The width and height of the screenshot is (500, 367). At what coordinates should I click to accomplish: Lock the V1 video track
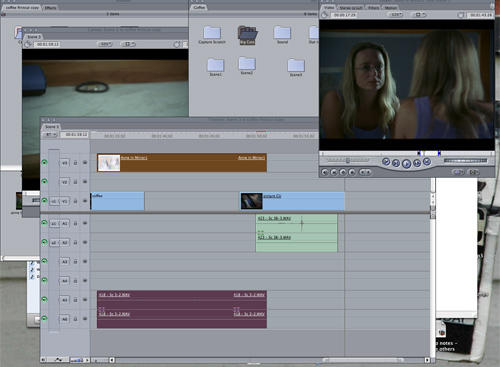click(x=75, y=201)
